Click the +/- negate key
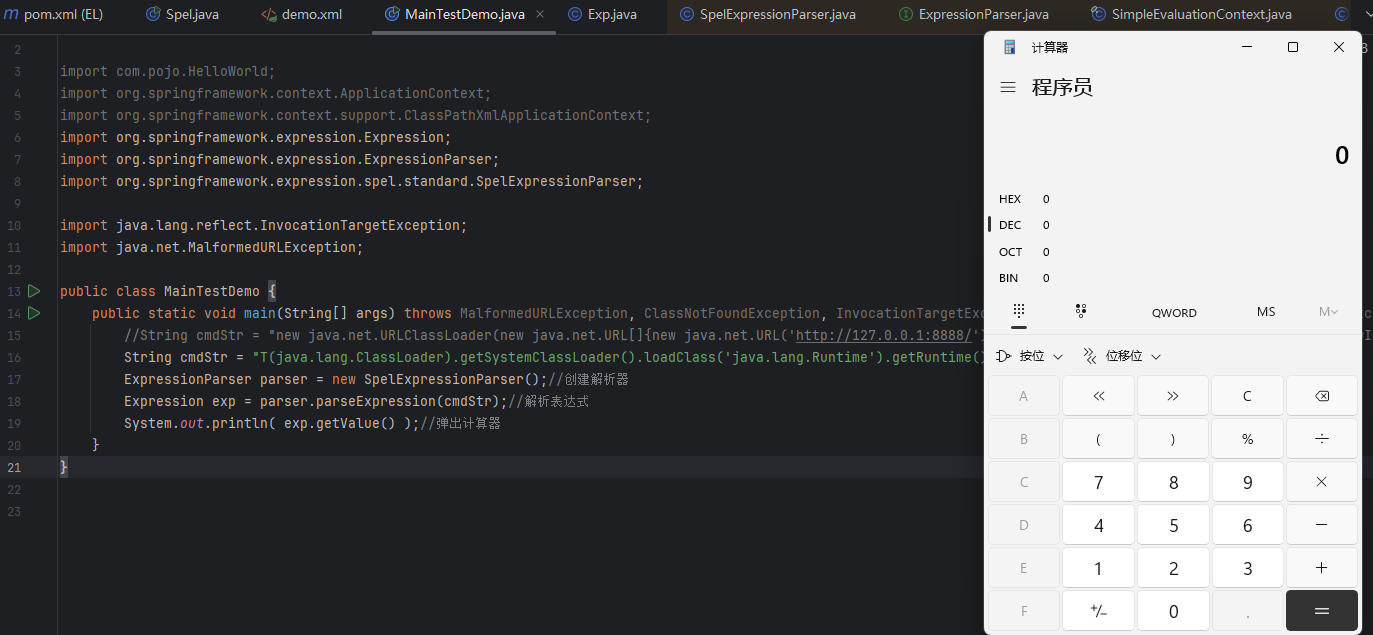 [1098, 611]
